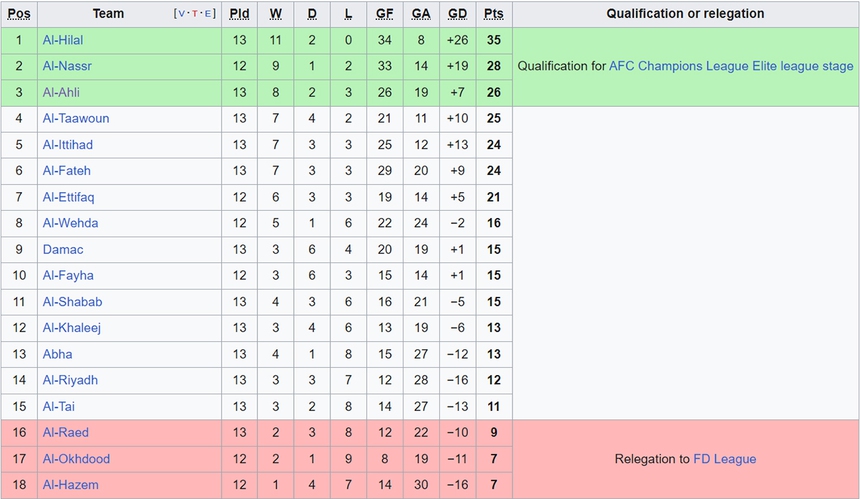The image size is (860, 499).
Task: Follow the Al-Taawoun link
Action: 76,118
